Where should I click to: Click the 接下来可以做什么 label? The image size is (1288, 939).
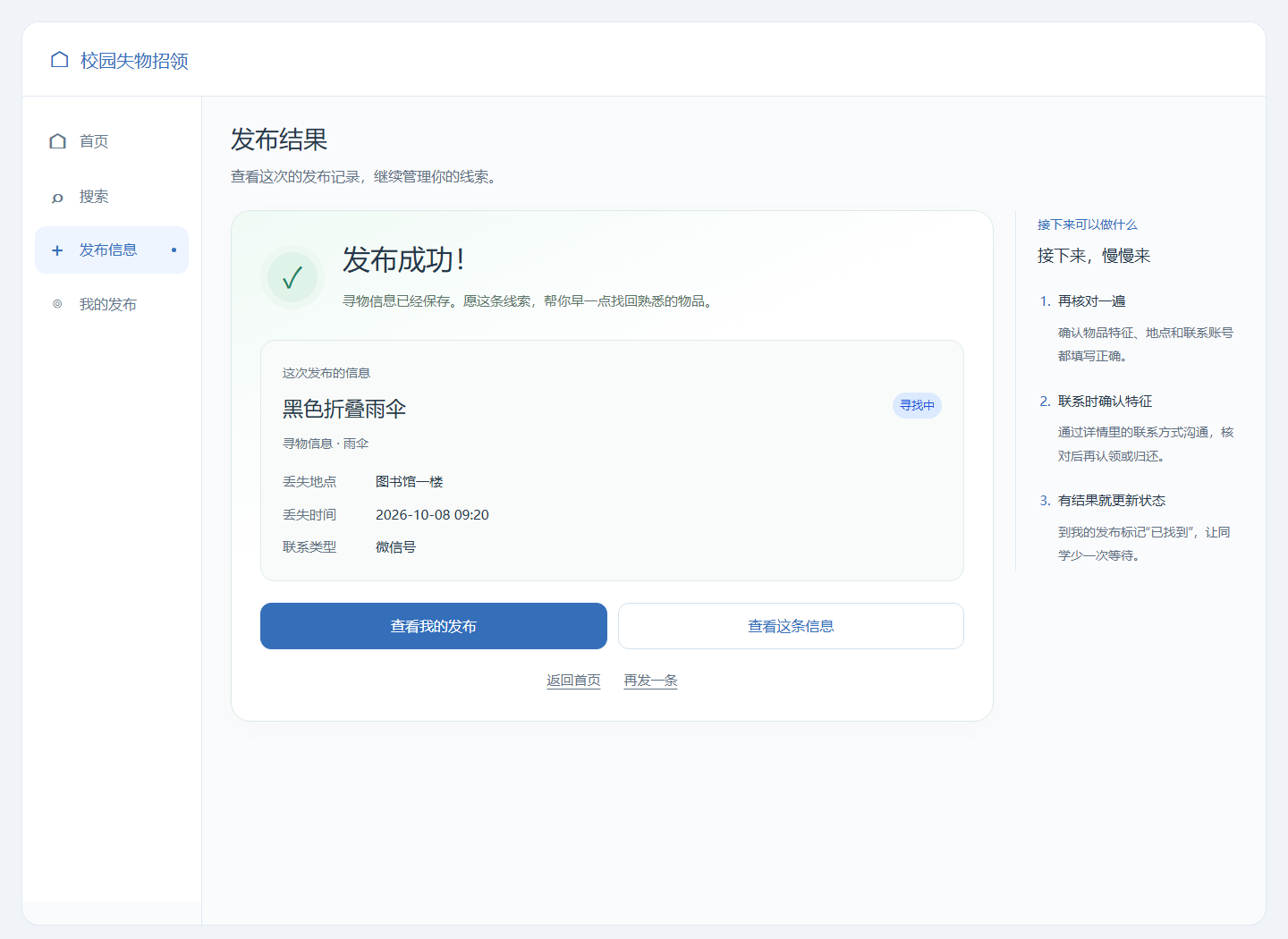[1088, 224]
